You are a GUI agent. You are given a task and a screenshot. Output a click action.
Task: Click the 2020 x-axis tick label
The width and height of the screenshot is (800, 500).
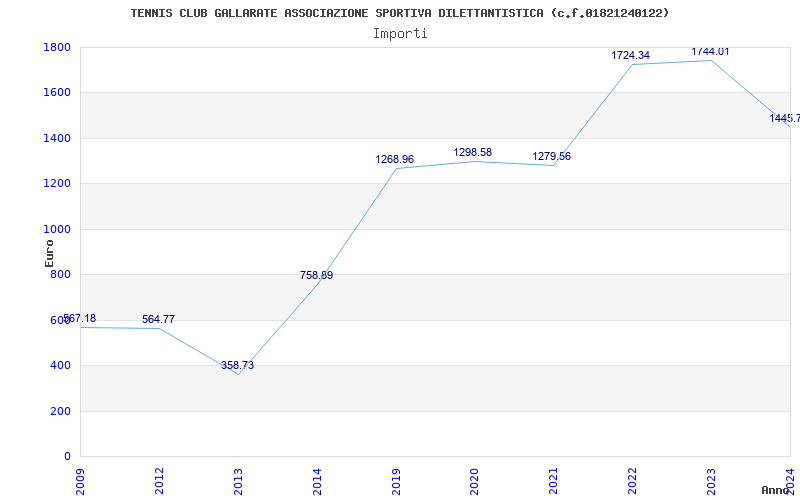[x=474, y=481]
